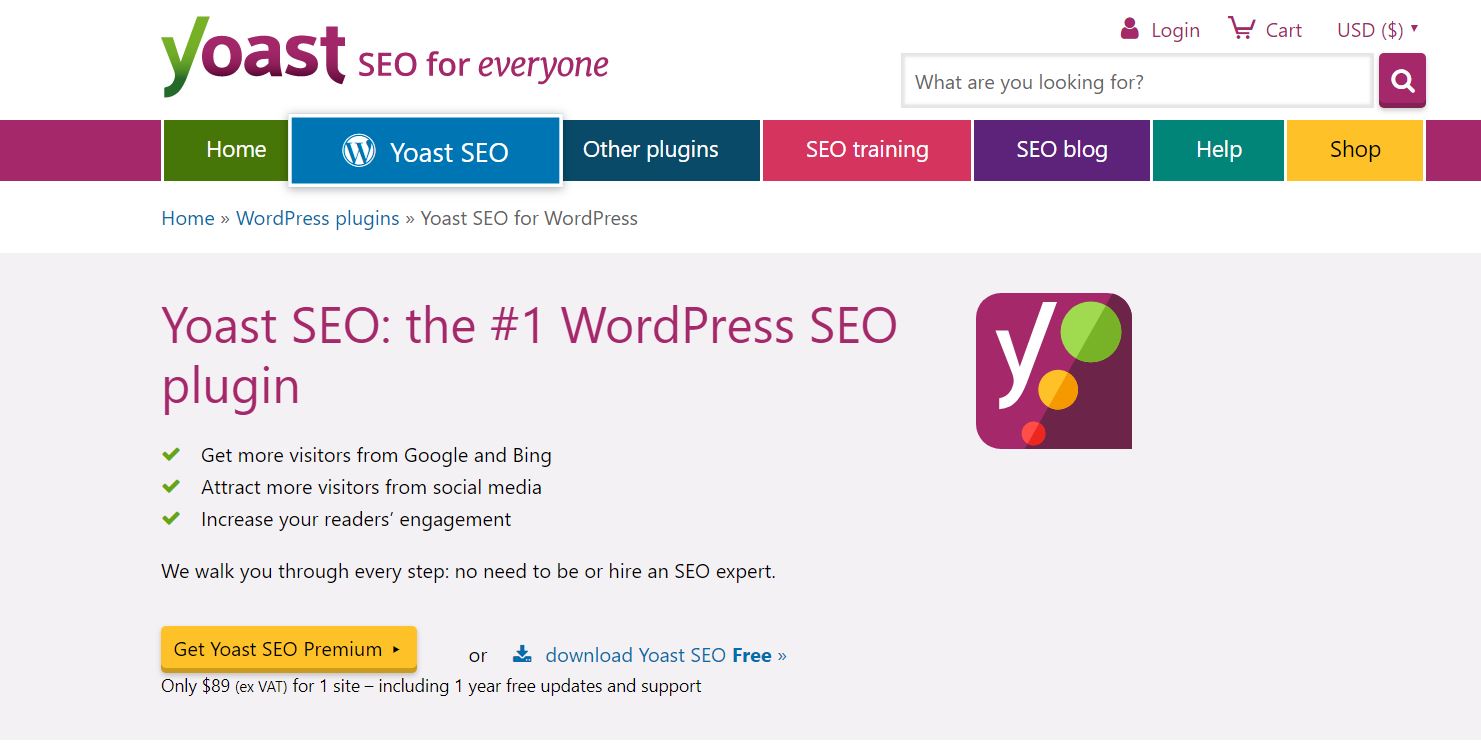Image resolution: width=1481 pixels, height=747 pixels.
Task: Open the USD ($) currency dropdown
Action: [1377, 30]
